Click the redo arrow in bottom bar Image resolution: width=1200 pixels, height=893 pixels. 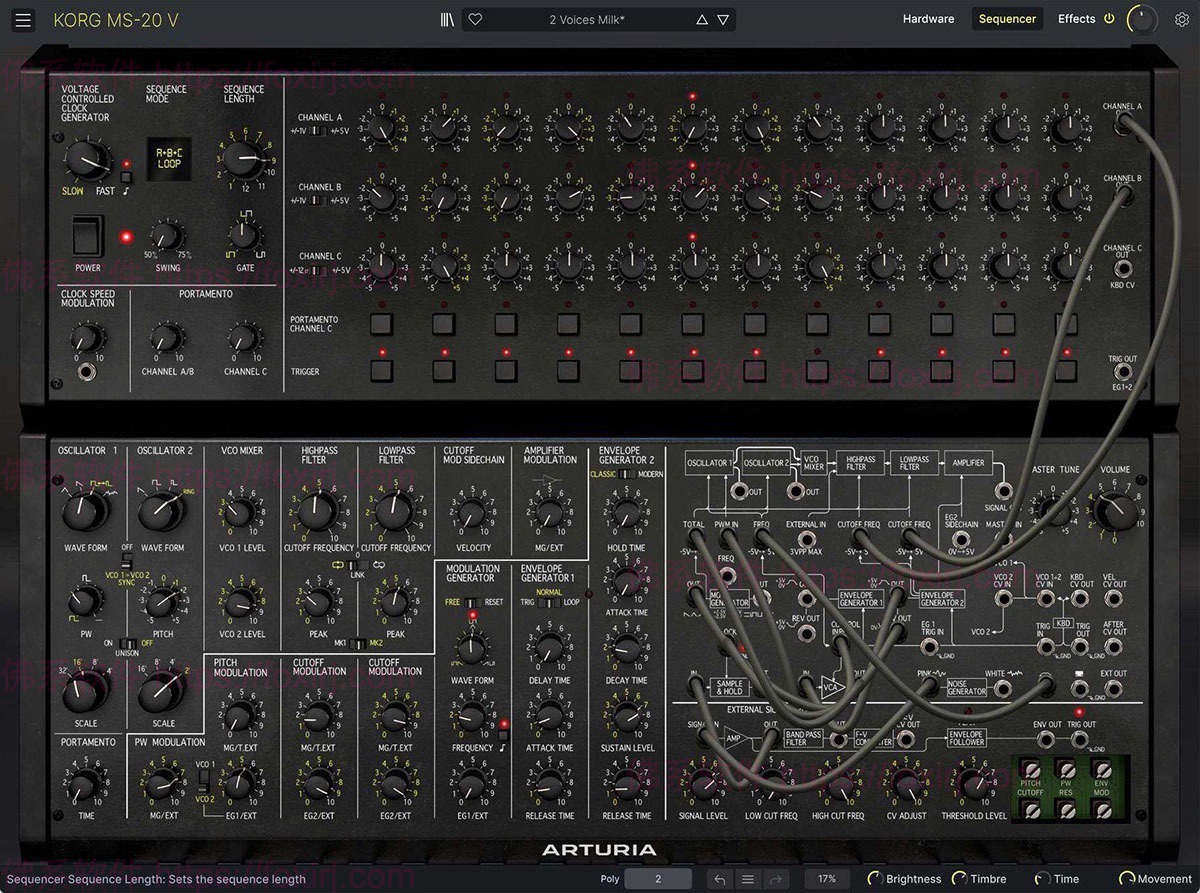click(775, 879)
